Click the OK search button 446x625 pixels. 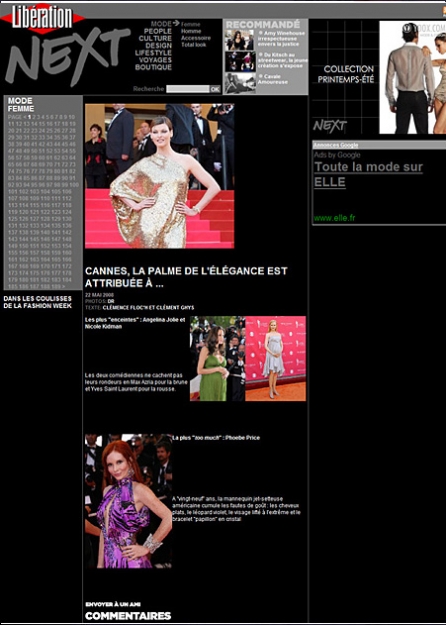pyautogui.click(x=215, y=89)
